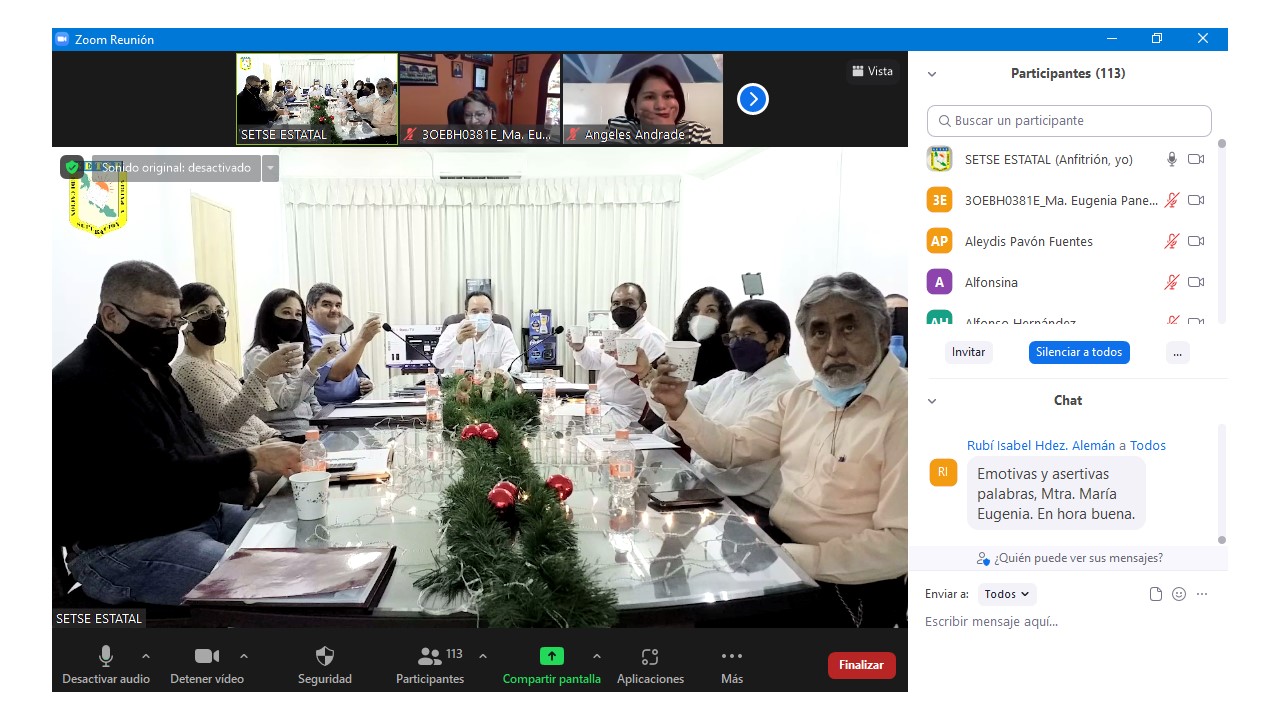The height and width of the screenshot is (720, 1280).
Task: Expand share screen options caret
Action: pyautogui.click(x=597, y=656)
